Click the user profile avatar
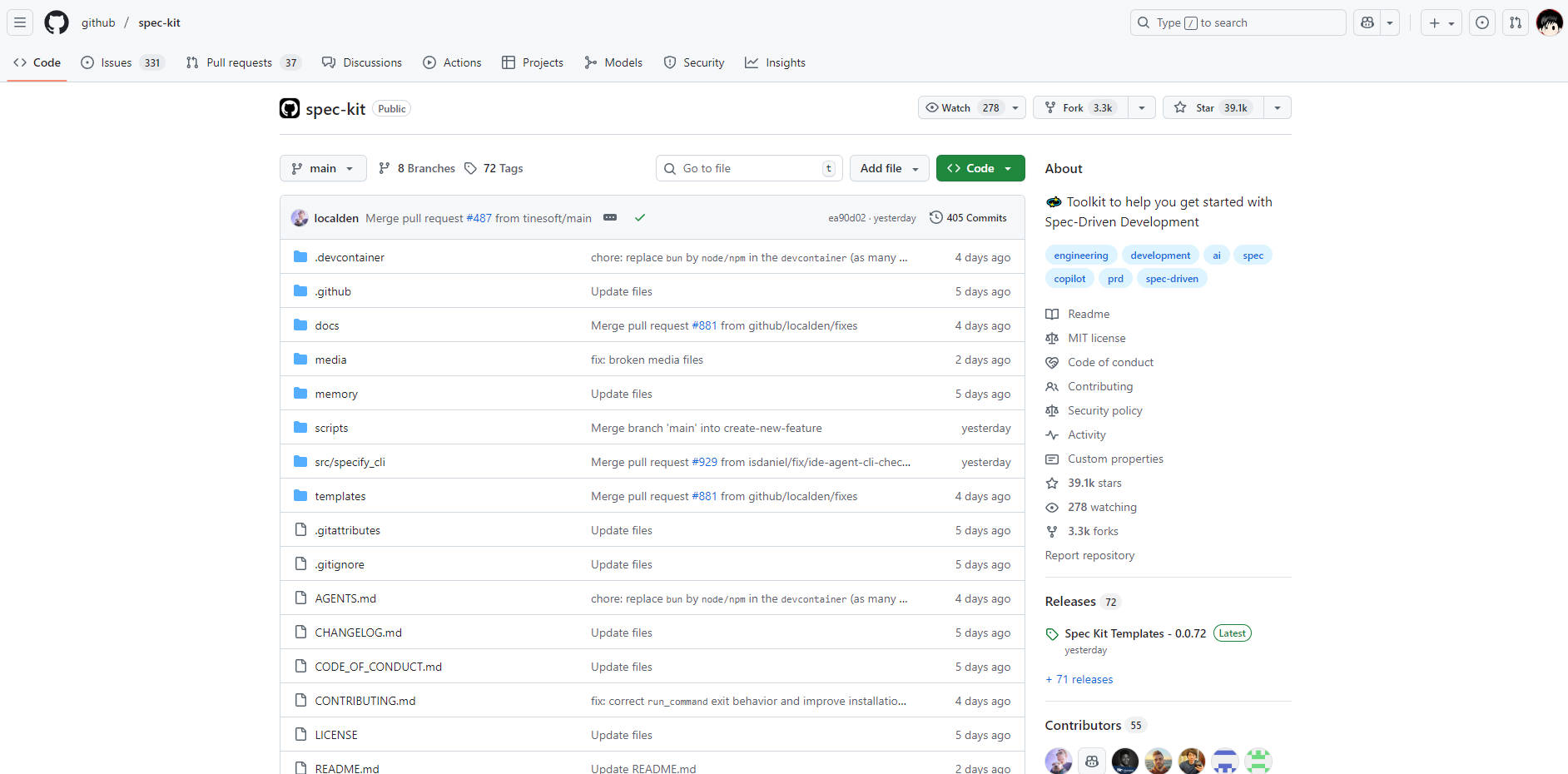The height and width of the screenshot is (774, 1568). (x=1548, y=22)
